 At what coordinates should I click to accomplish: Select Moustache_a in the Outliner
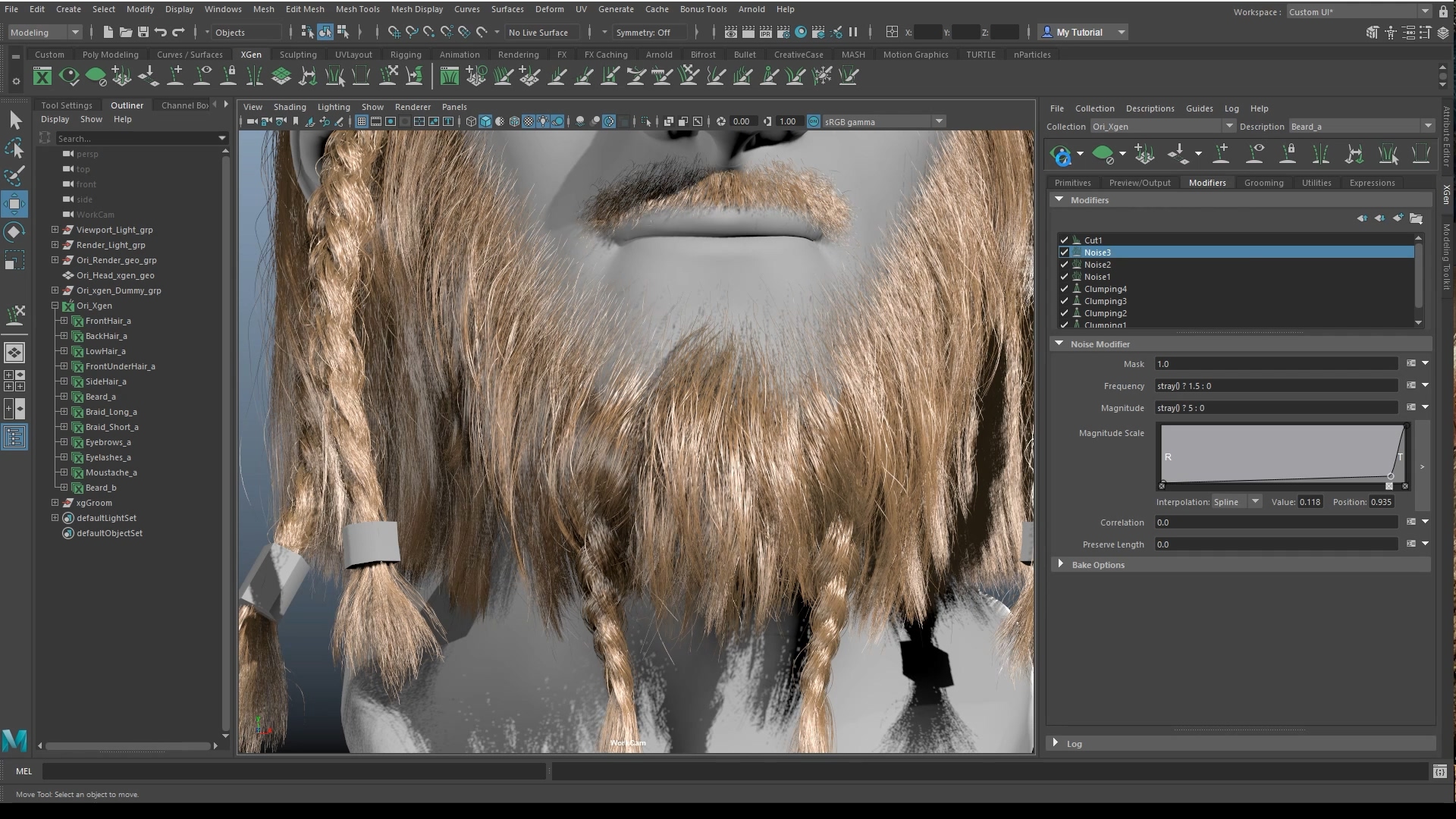[111, 472]
